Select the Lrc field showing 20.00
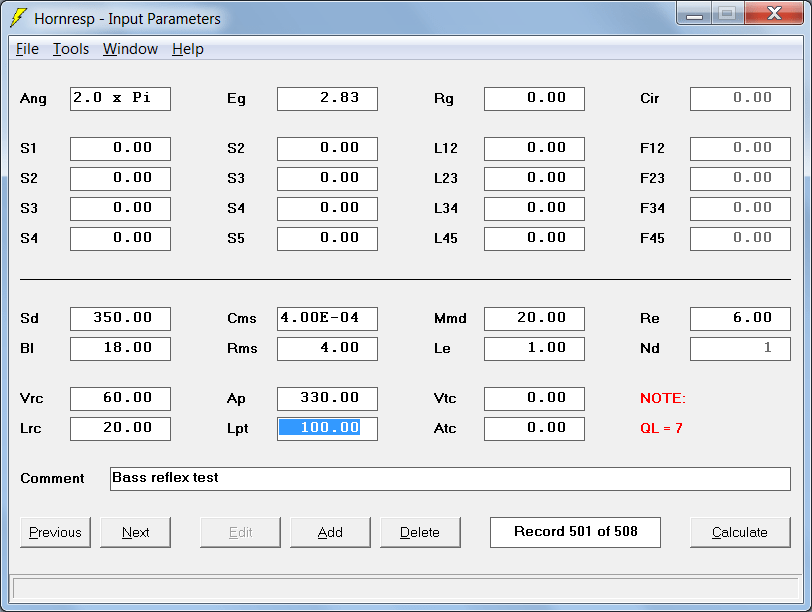This screenshot has height=612, width=812. click(x=120, y=429)
